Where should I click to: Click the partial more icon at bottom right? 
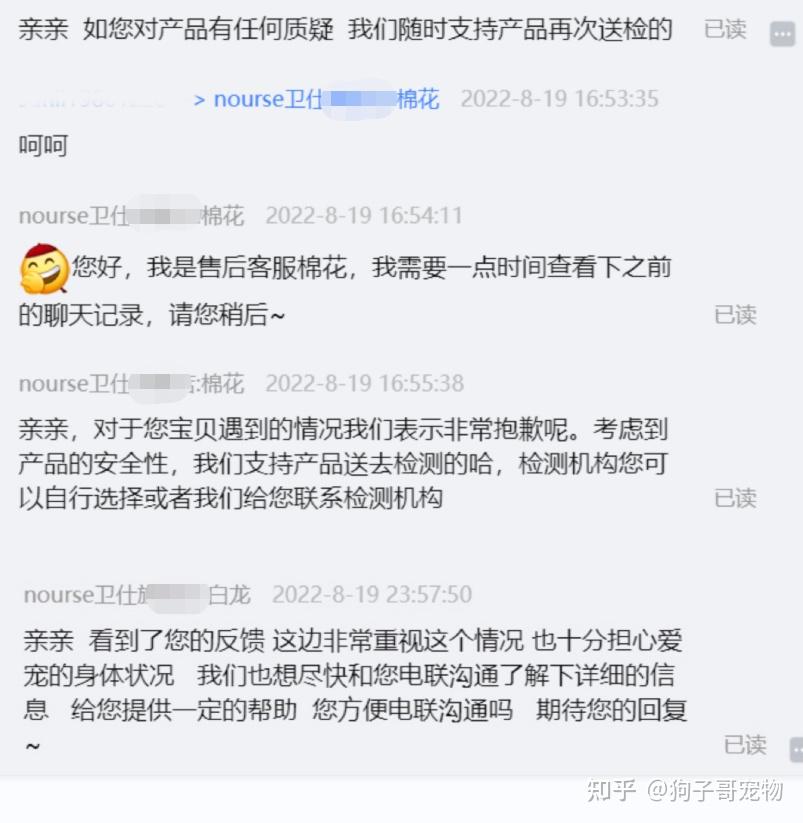pos(796,749)
